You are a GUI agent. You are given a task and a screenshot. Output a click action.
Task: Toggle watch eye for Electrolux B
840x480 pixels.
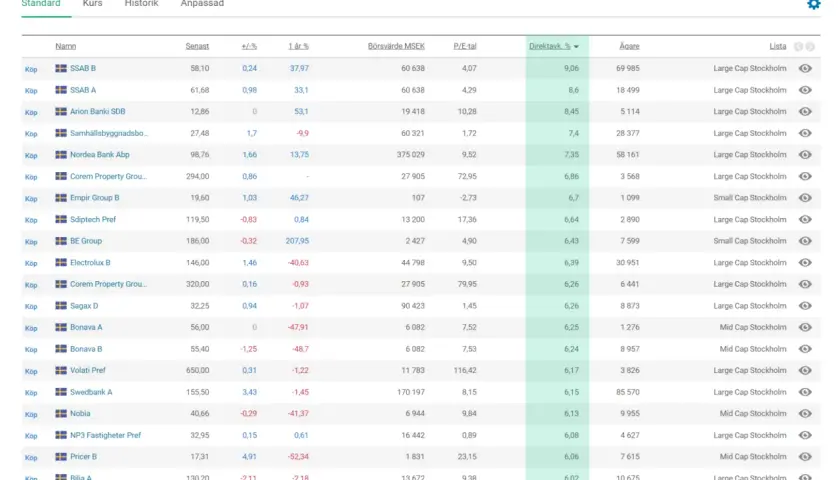pyautogui.click(x=805, y=262)
